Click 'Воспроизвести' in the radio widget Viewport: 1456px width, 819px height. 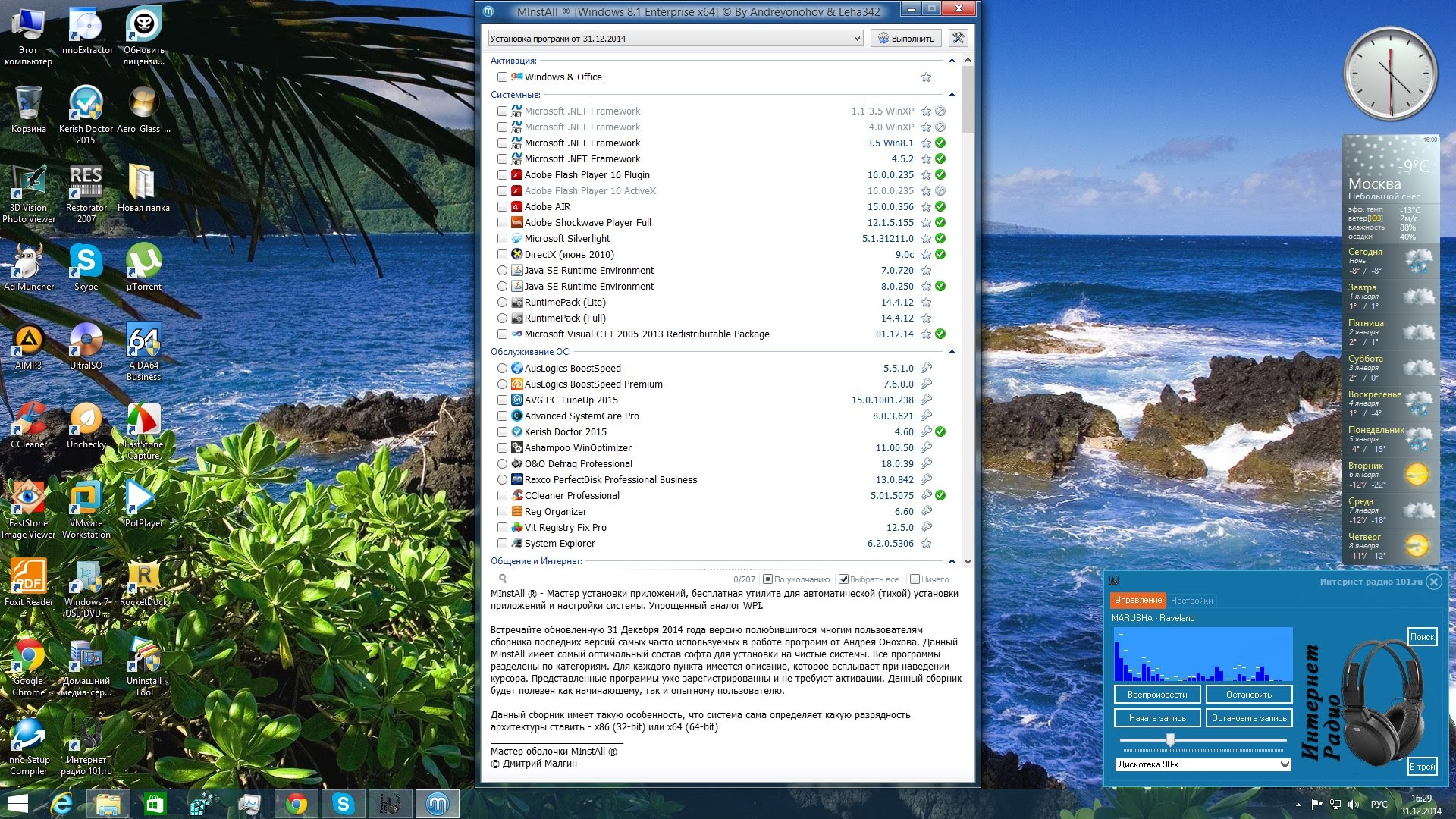coord(1157,695)
